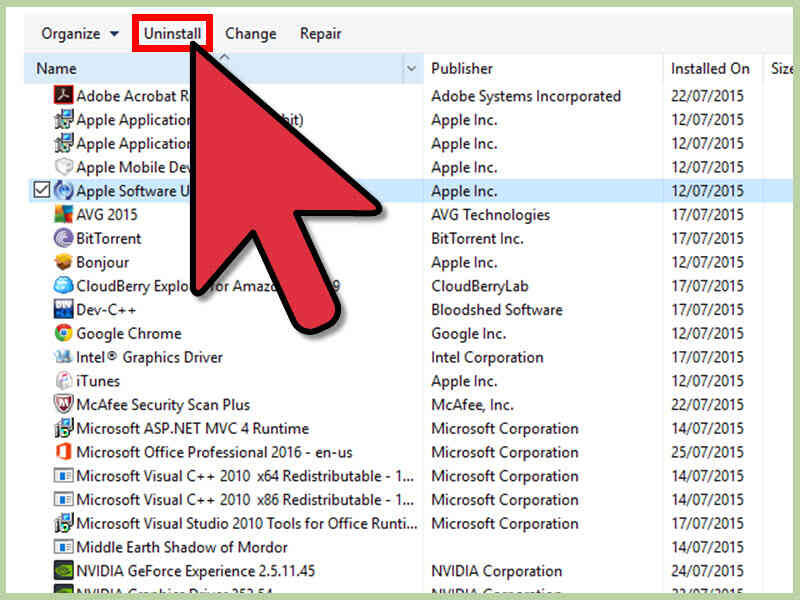Click the Bloodshed Software publisher cell
This screenshot has height=600, width=800.
click(497, 310)
